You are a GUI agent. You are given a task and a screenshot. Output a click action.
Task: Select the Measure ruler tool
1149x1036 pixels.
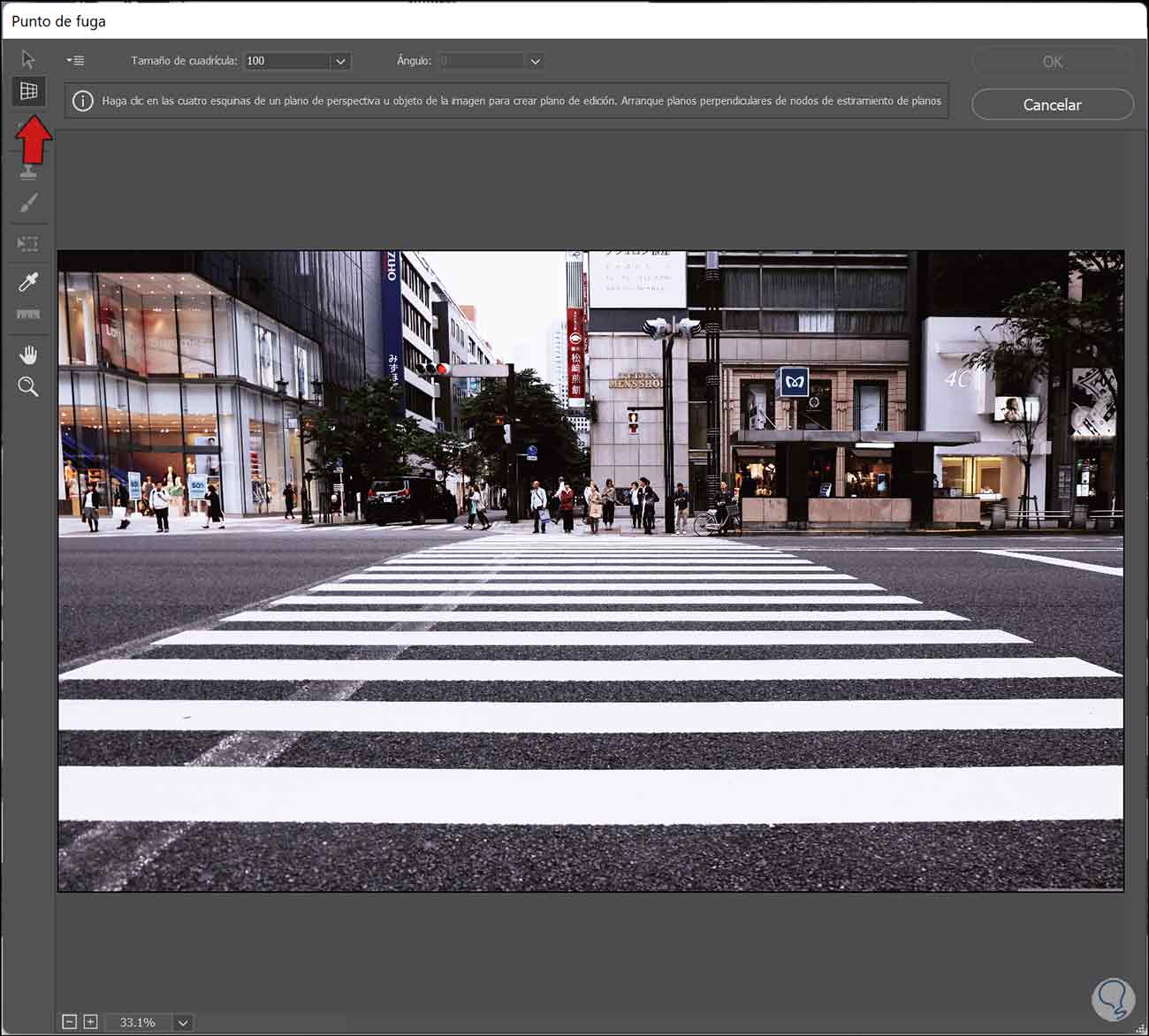28,315
